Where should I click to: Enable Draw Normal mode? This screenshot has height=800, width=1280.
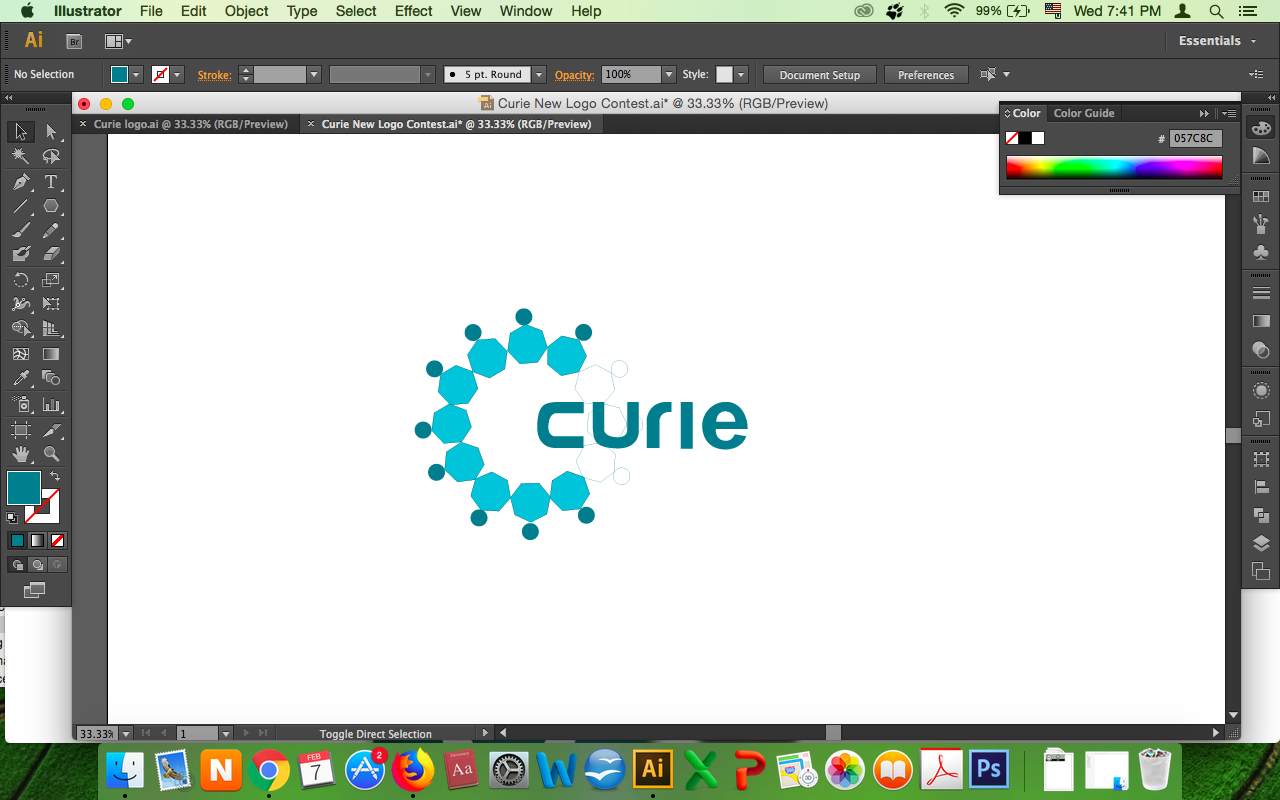click(17, 565)
